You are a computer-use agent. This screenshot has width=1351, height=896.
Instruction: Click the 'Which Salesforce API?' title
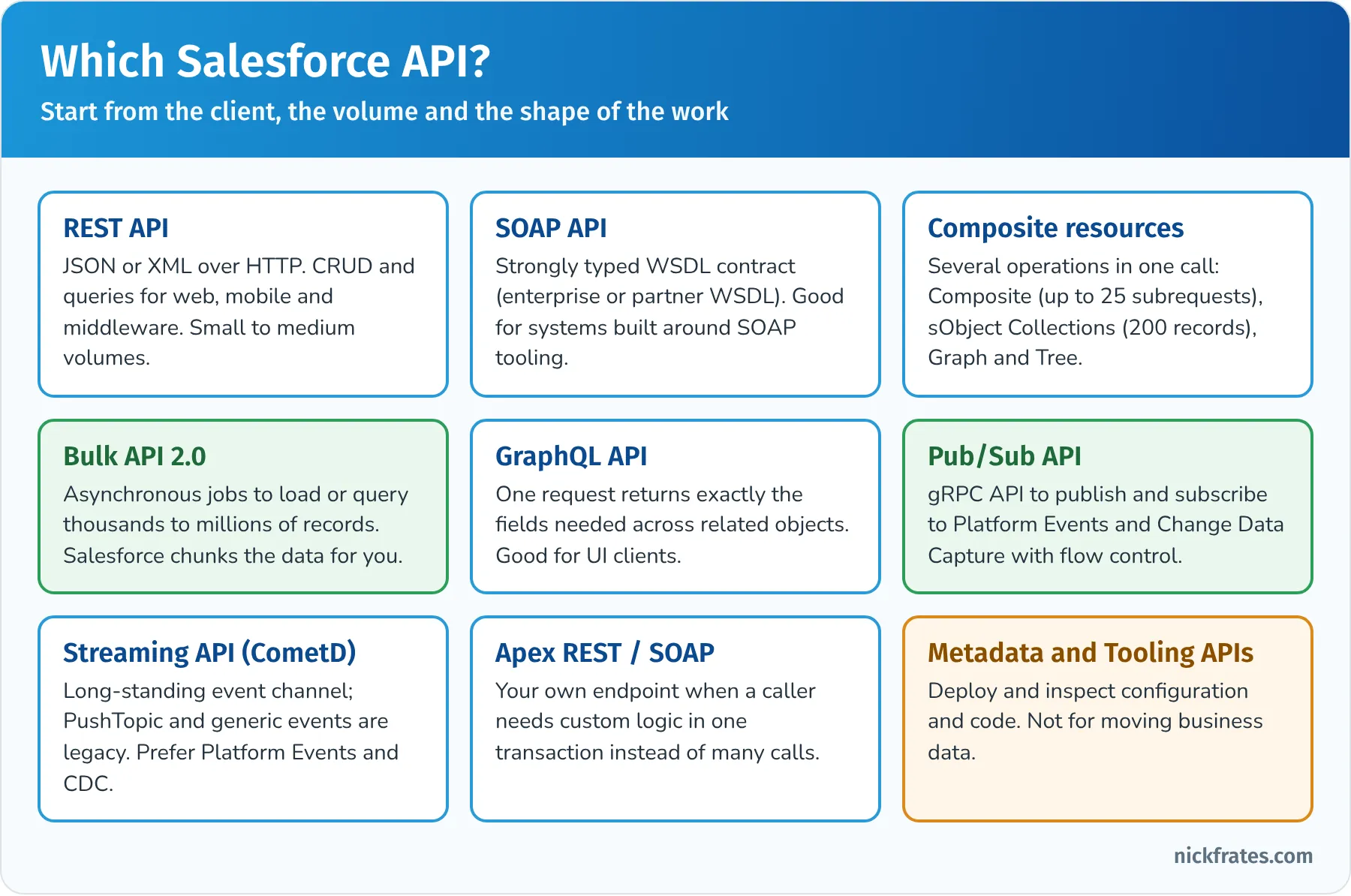(x=265, y=61)
